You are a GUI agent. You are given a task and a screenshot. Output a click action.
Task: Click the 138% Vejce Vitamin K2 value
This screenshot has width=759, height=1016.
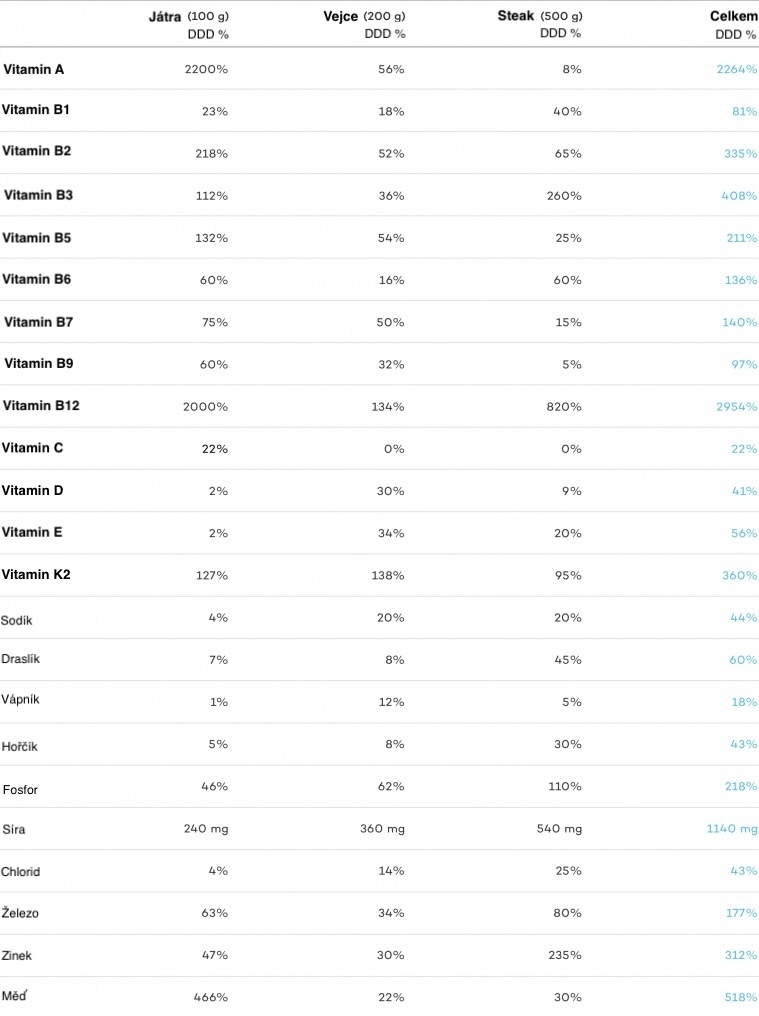(x=388, y=575)
